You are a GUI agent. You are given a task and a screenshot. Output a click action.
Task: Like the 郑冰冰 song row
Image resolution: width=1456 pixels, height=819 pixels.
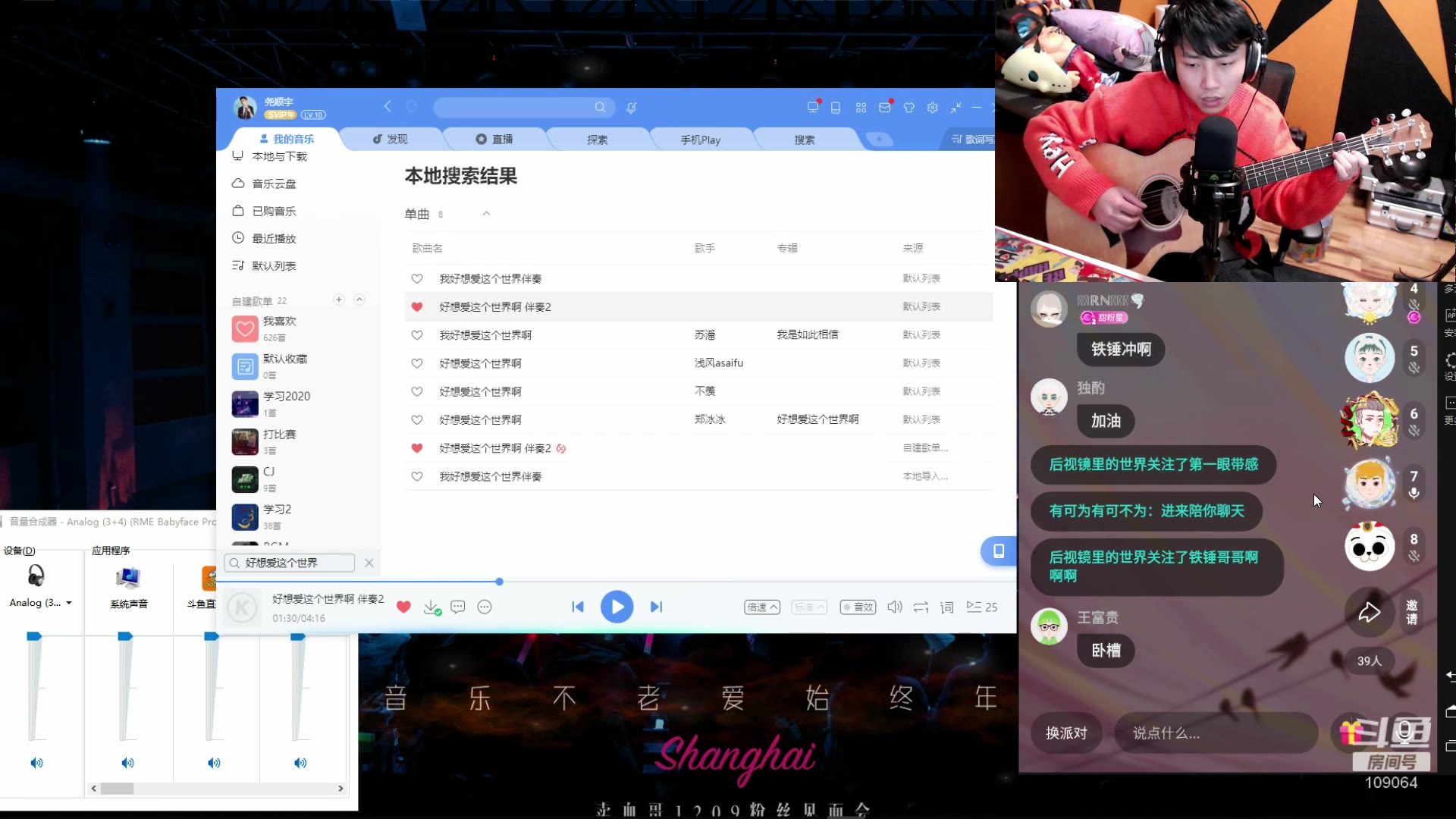point(416,419)
